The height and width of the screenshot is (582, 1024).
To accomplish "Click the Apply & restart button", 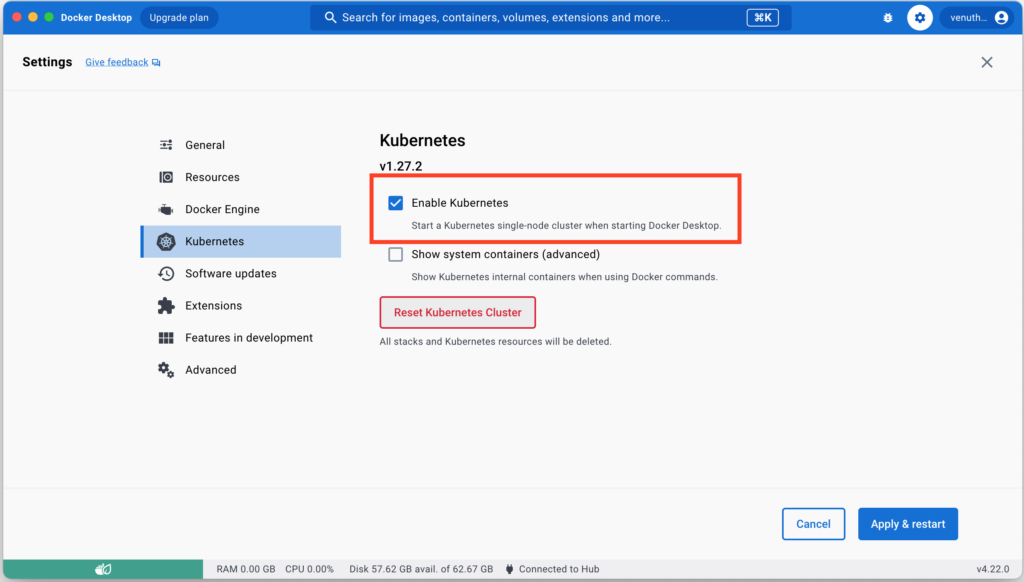I will (908, 524).
